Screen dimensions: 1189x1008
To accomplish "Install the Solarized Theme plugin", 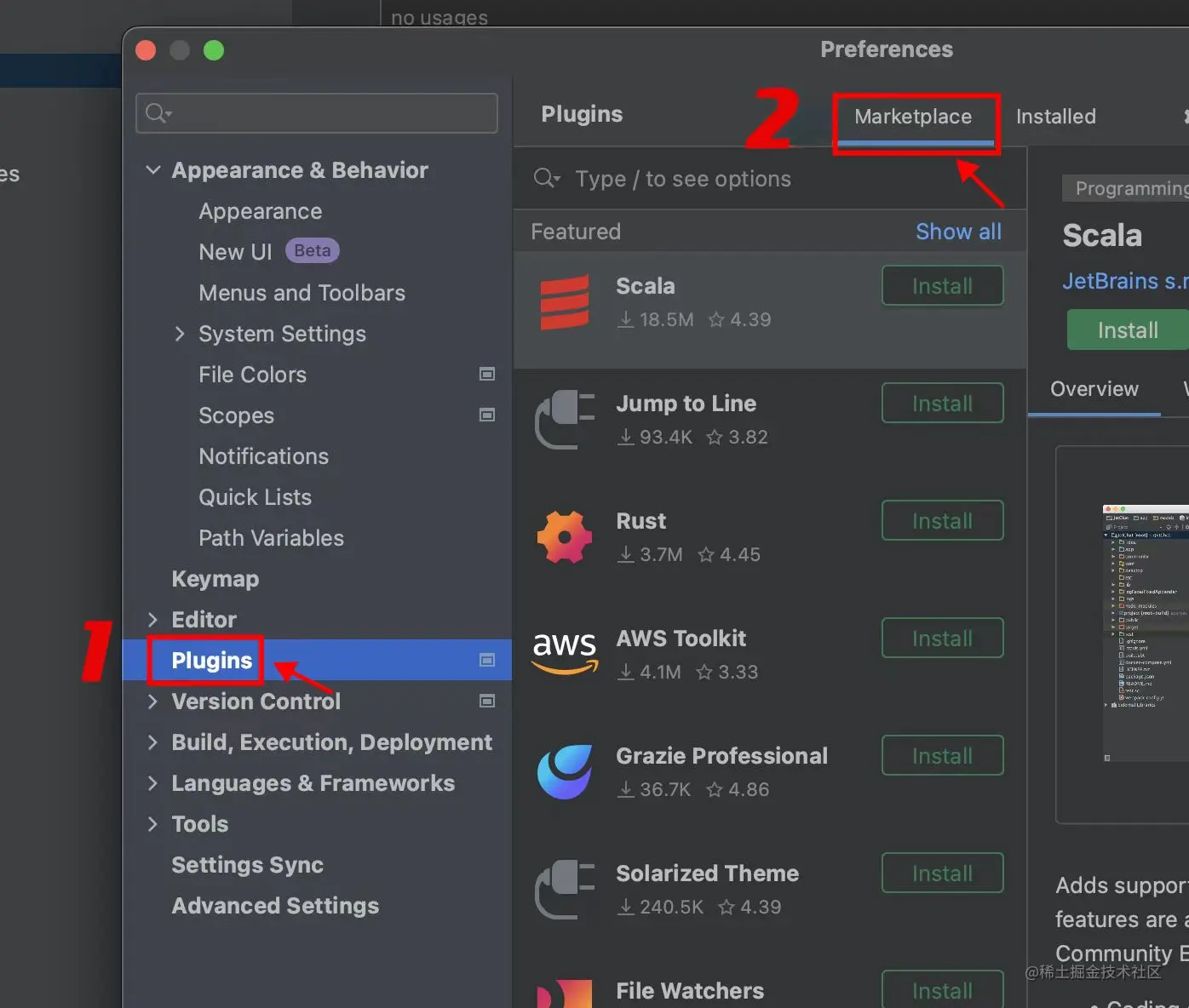I will 942,873.
